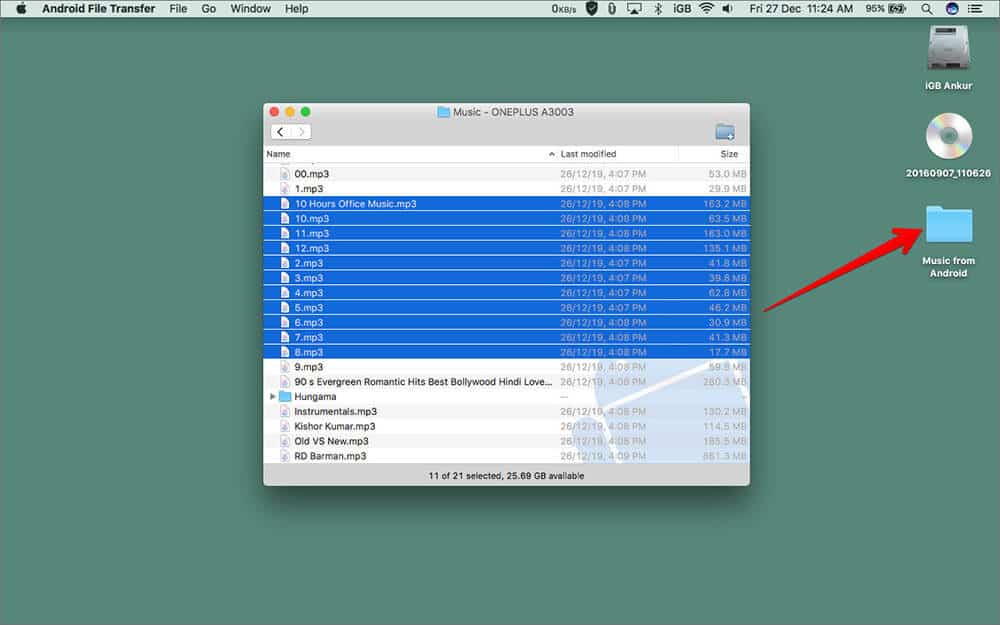1000x625 pixels.
Task: Open the Siri icon in menu bar
Action: pos(952,8)
